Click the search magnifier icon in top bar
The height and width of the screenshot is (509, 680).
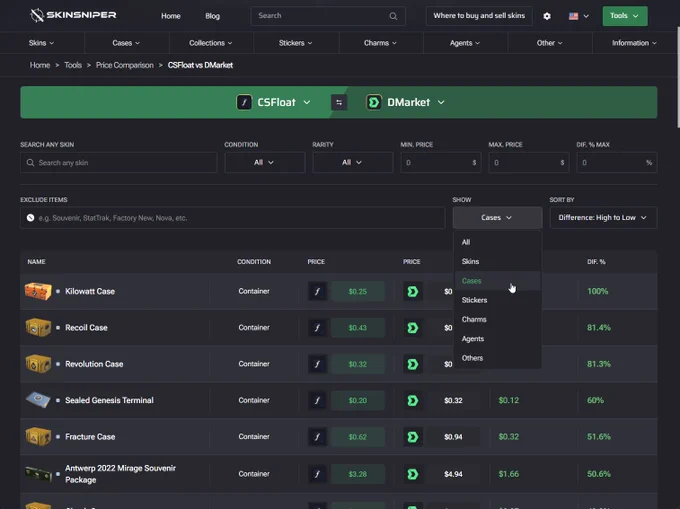tap(393, 16)
